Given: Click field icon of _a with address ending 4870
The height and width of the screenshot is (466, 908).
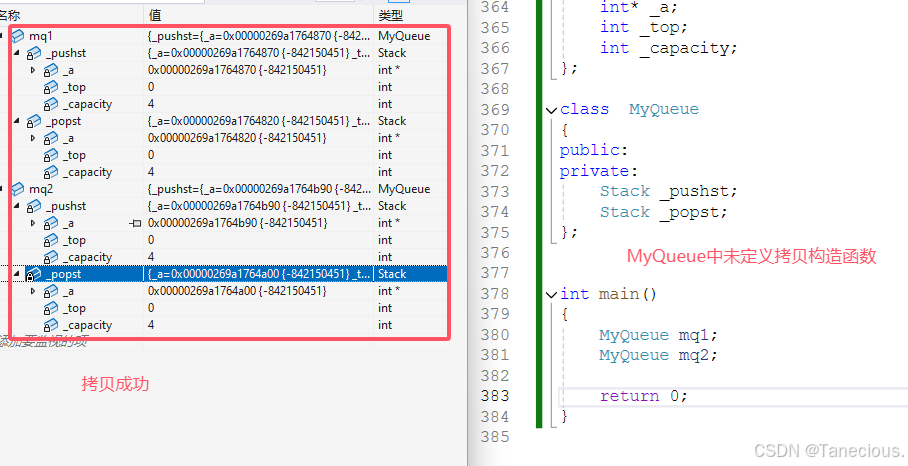Looking at the screenshot, I should click(x=51, y=70).
